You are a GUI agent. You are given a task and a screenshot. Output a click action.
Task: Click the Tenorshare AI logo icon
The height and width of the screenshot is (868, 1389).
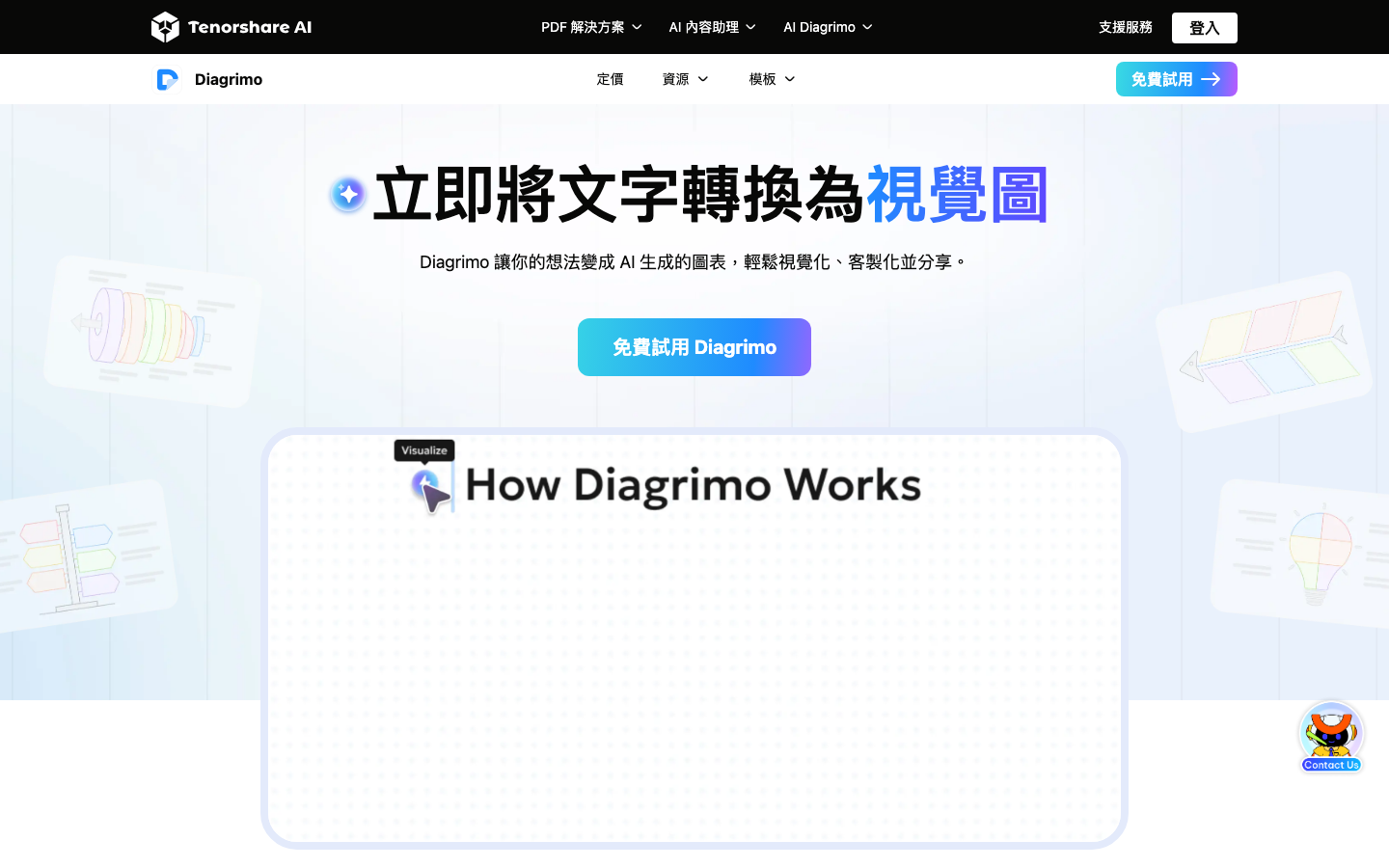(165, 27)
